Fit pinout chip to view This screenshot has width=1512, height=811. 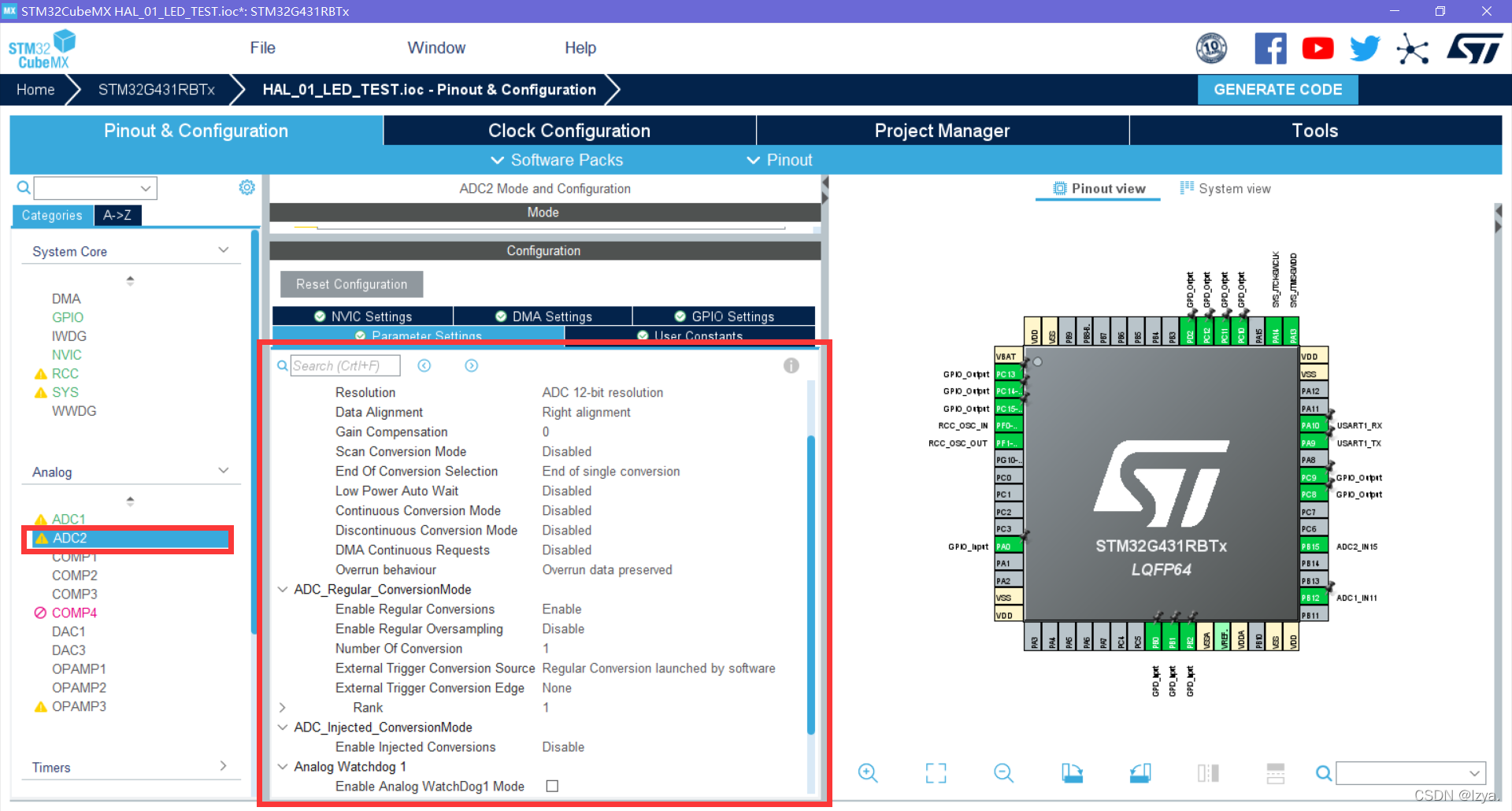[x=936, y=773]
